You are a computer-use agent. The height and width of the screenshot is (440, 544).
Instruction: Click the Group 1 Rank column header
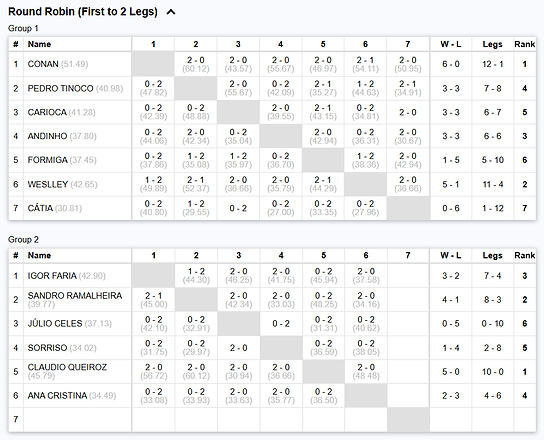[525, 44]
